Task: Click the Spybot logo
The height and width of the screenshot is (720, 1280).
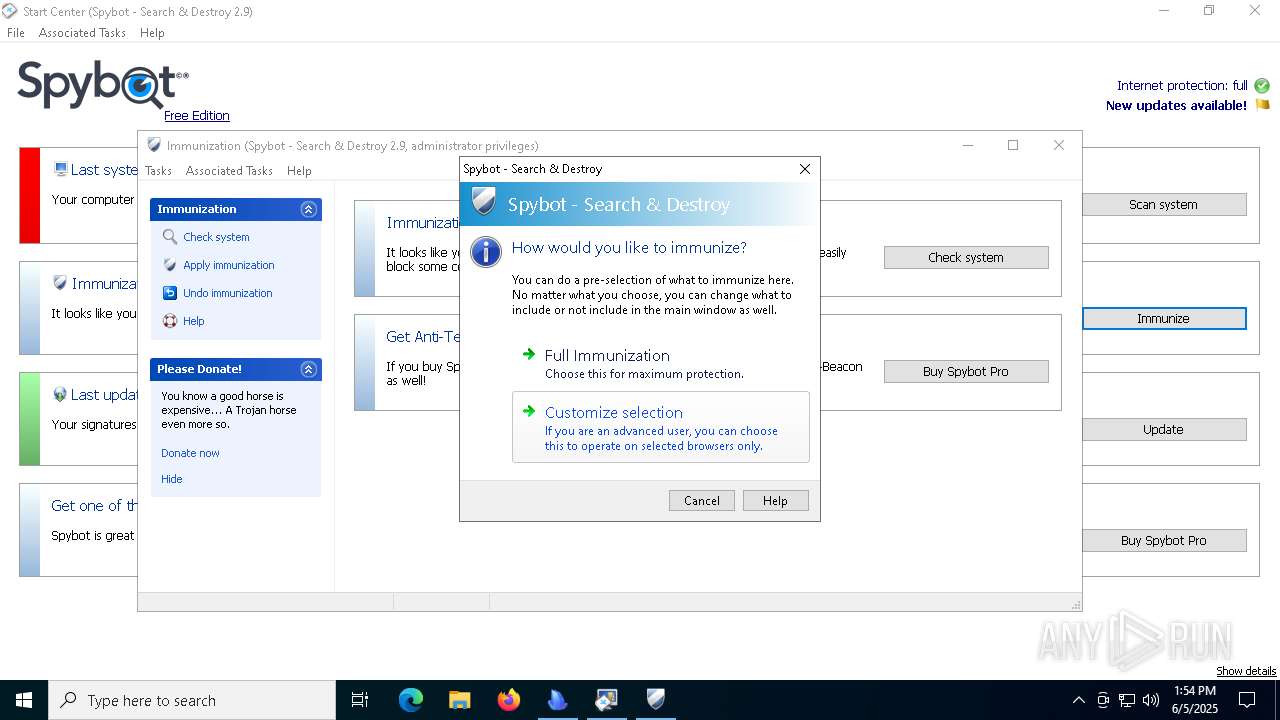Action: pos(102,84)
